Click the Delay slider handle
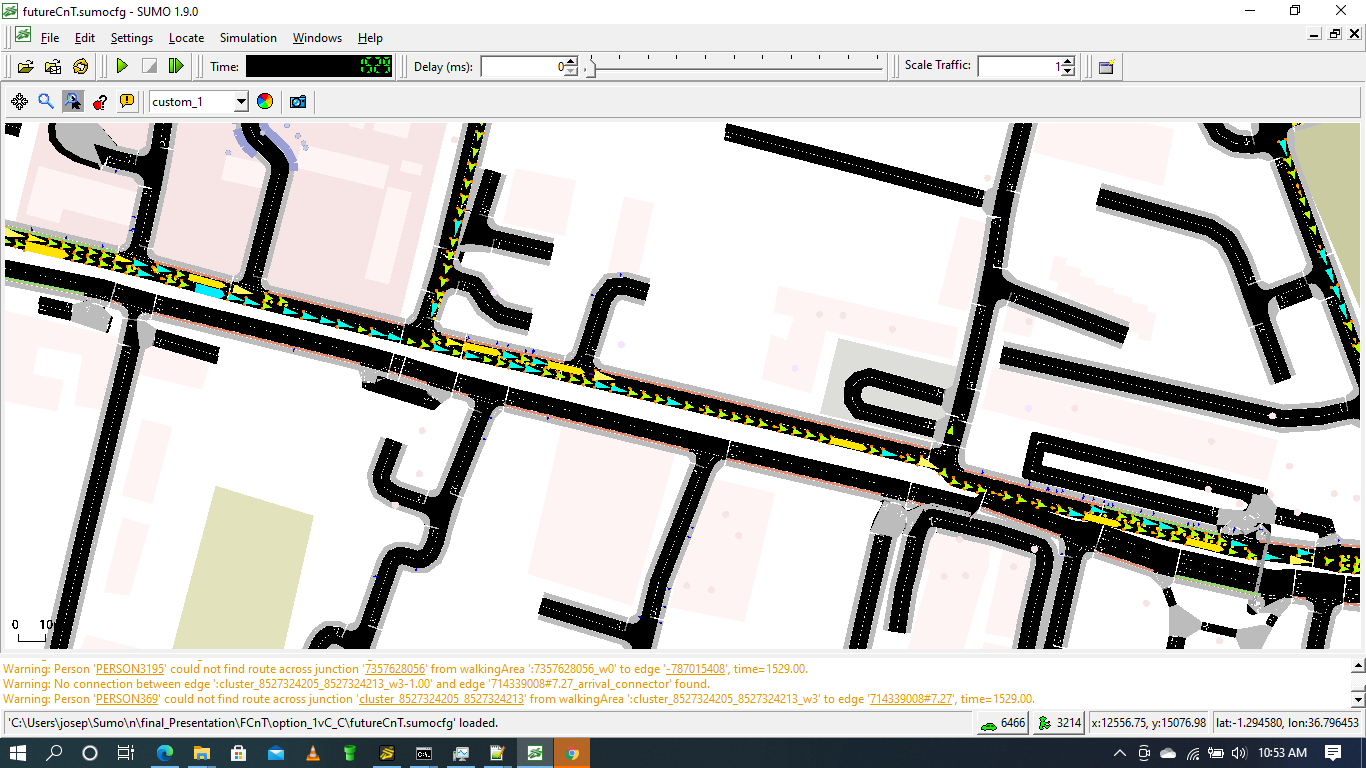The width and height of the screenshot is (1366, 768). pos(590,67)
